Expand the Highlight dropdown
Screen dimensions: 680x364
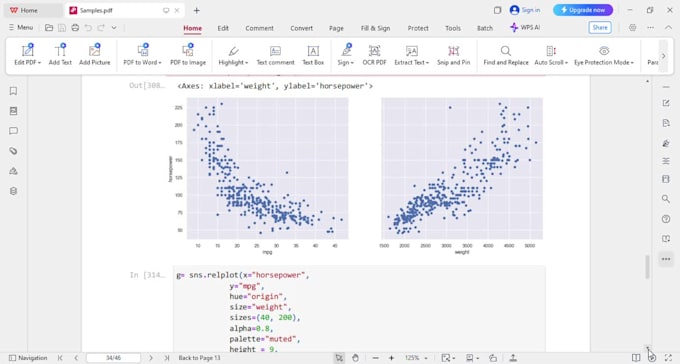click(233, 55)
